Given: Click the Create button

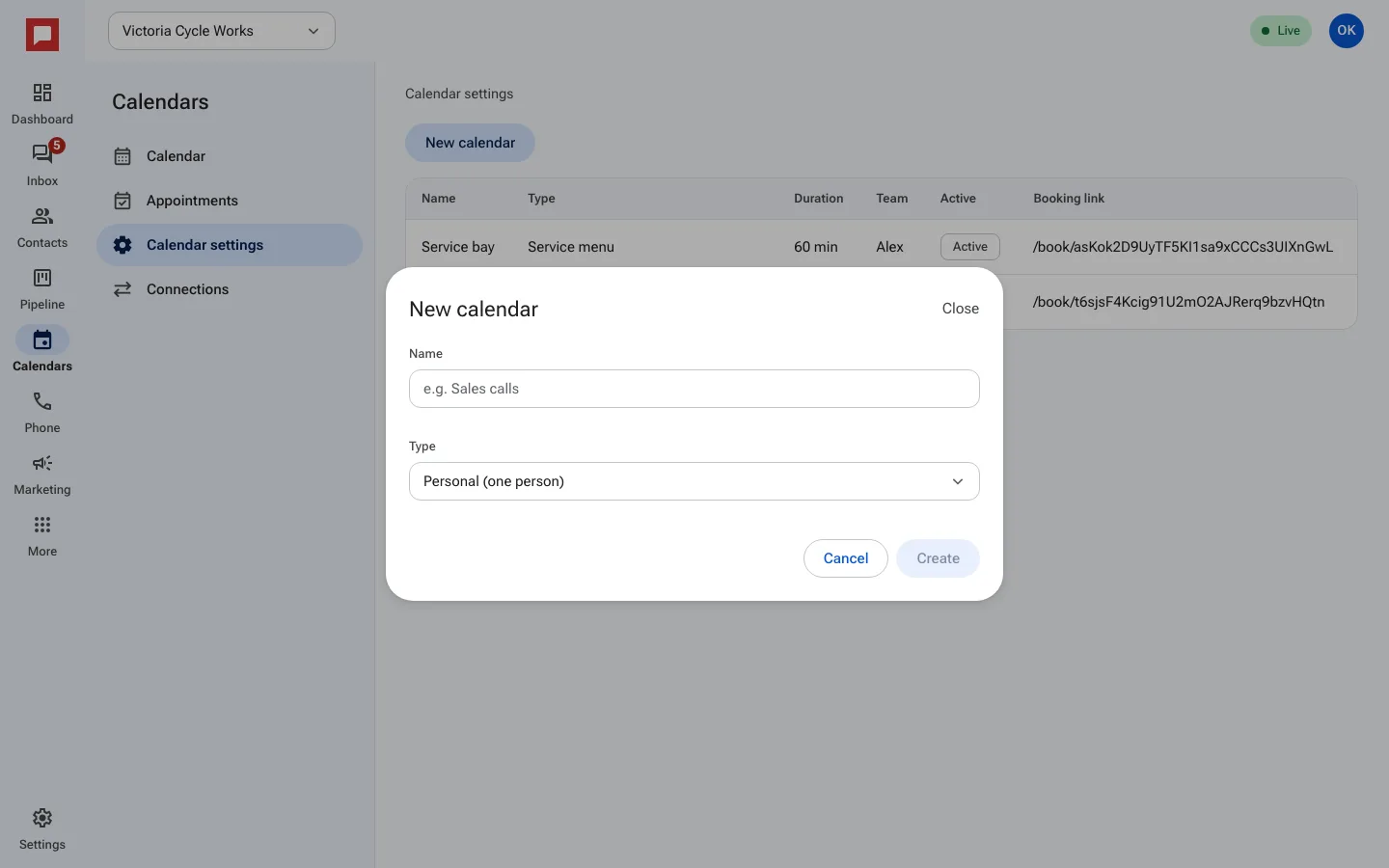Looking at the screenshot, I should click(x=938, y=558).
